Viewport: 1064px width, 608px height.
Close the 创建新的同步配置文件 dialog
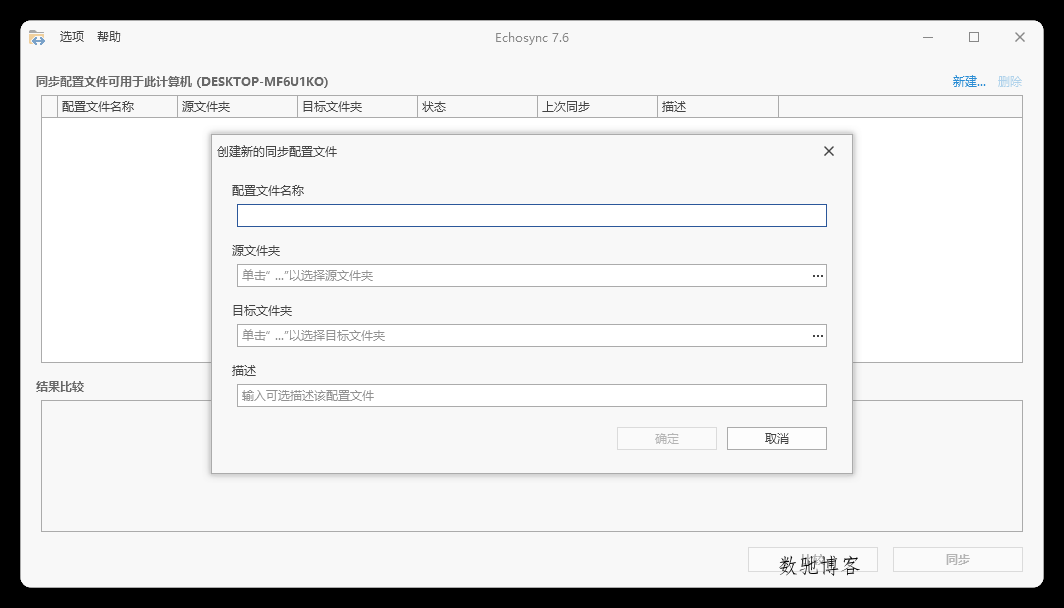pos(829,151)
